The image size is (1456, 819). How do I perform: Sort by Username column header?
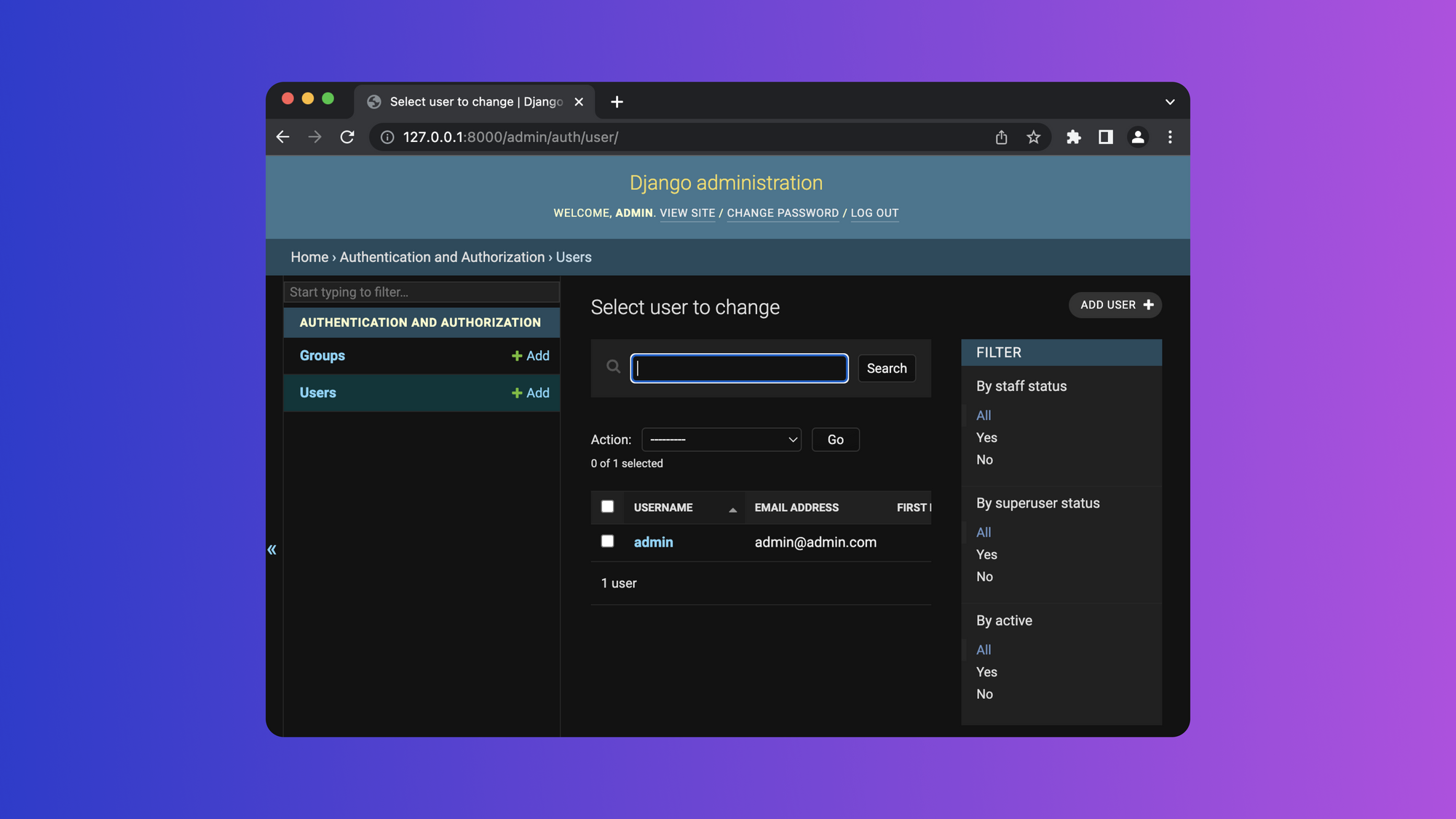(663, 507)
